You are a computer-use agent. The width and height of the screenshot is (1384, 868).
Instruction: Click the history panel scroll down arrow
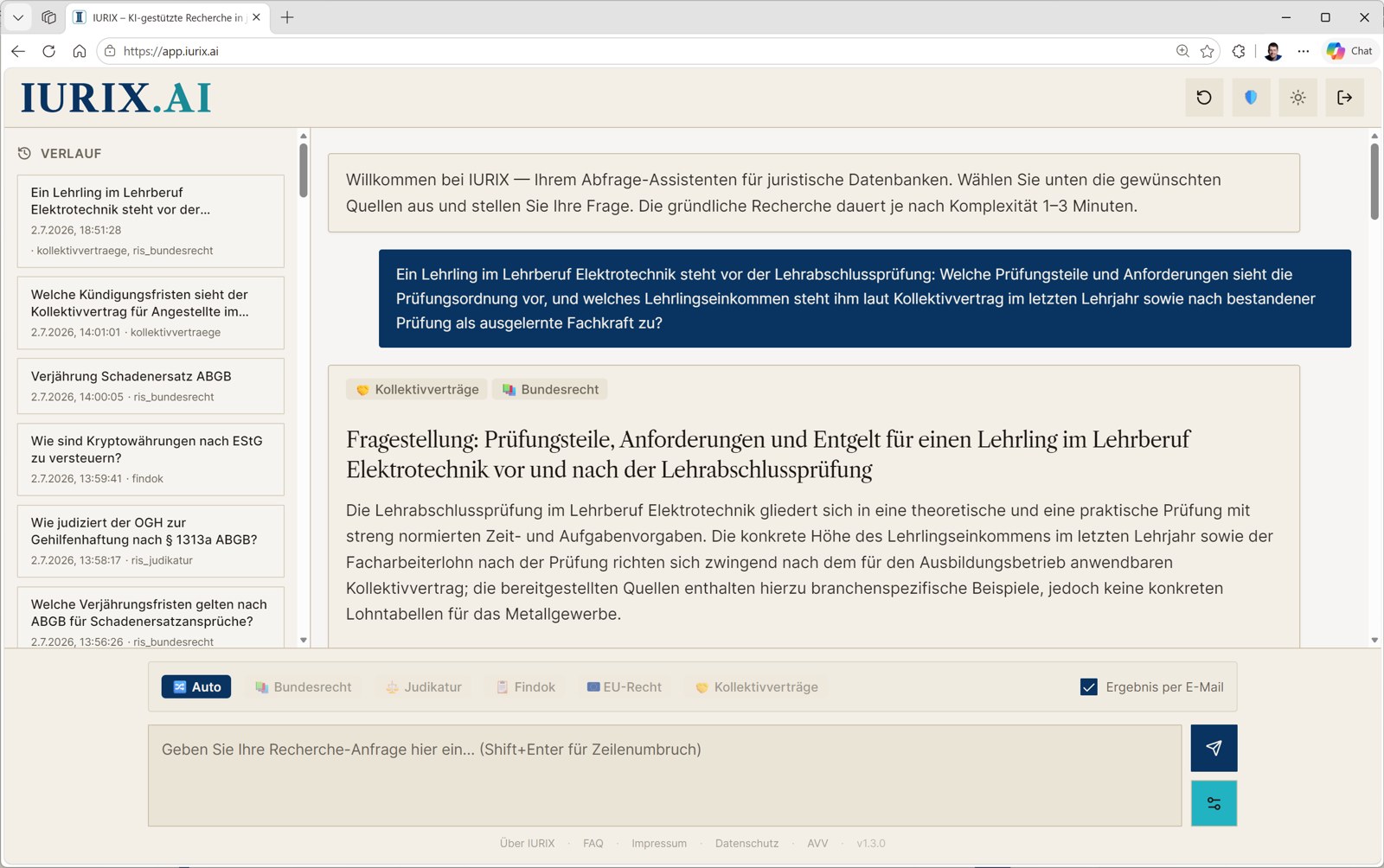coord(304,641)
